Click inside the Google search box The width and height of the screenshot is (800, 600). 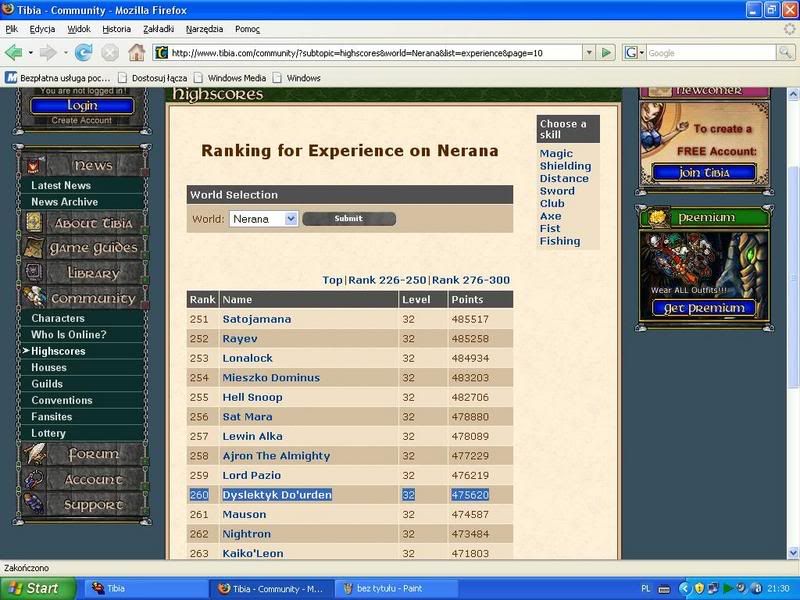click(x=711, y=53)
